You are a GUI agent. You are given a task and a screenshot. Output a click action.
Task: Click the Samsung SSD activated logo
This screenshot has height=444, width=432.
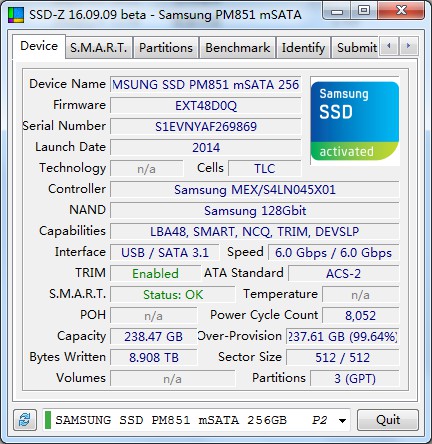click(x=355, y=121)
